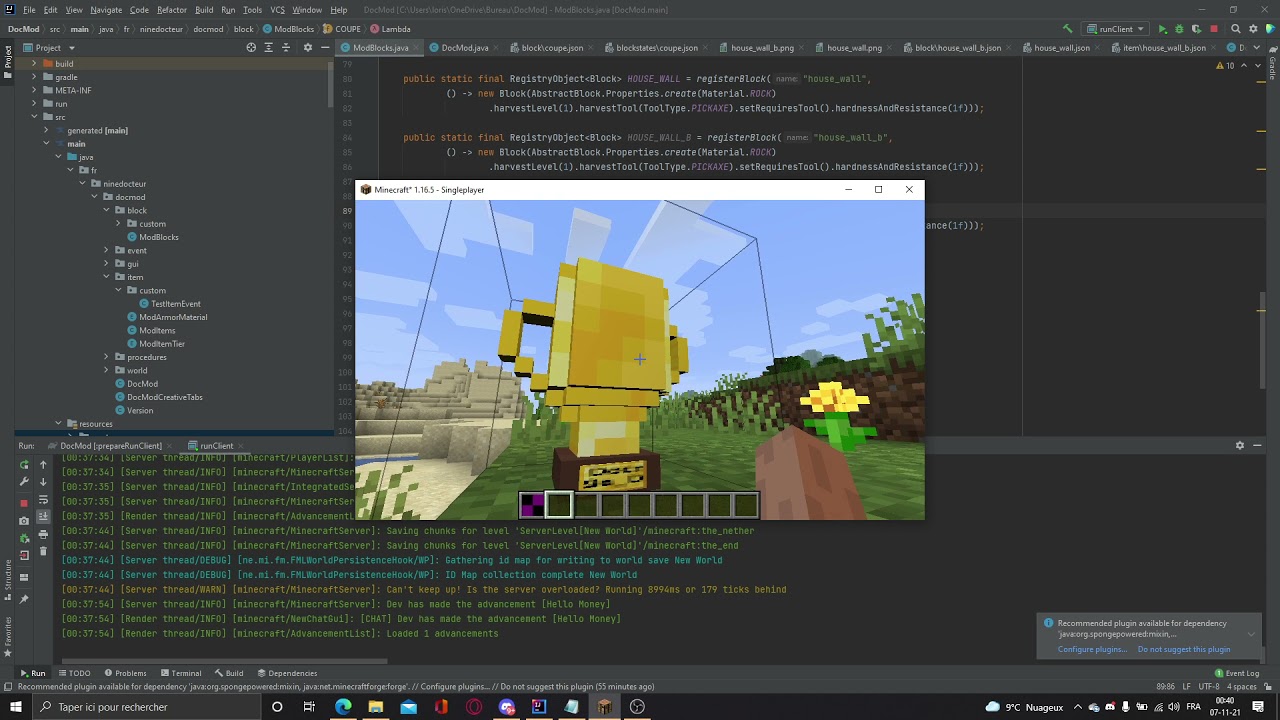Open the Refactor menu

click(172, 10)
